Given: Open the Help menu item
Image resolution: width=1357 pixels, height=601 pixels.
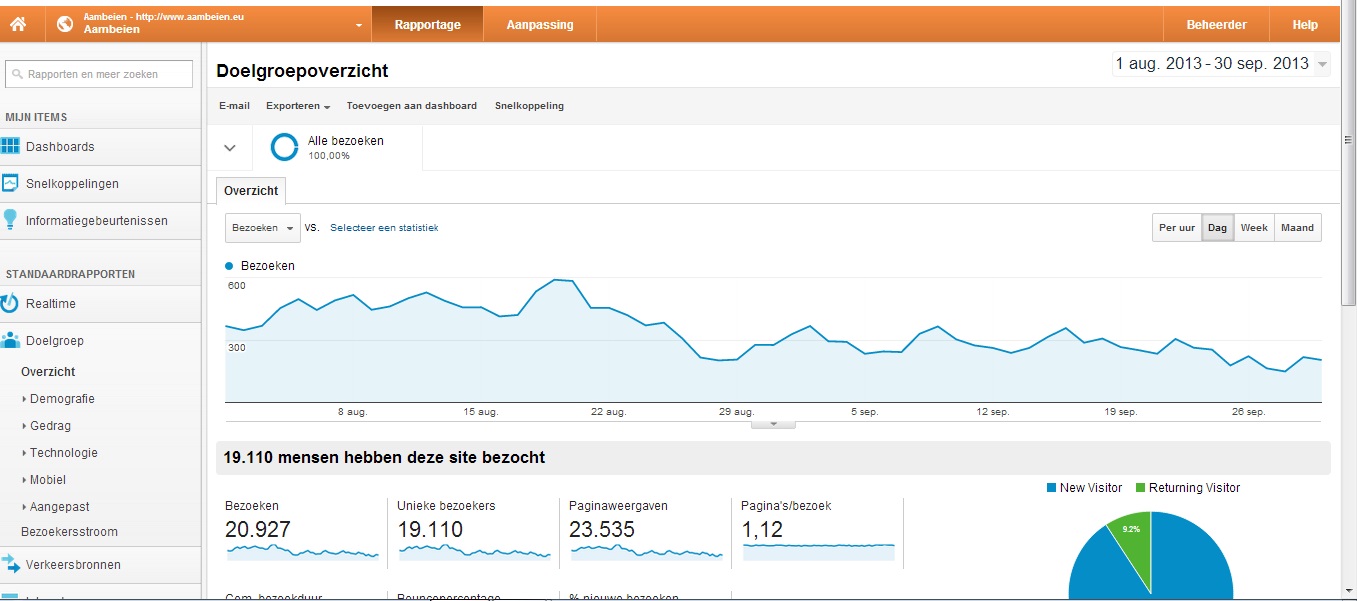Looking at the screenshot, I should [x=1305, y=24].
